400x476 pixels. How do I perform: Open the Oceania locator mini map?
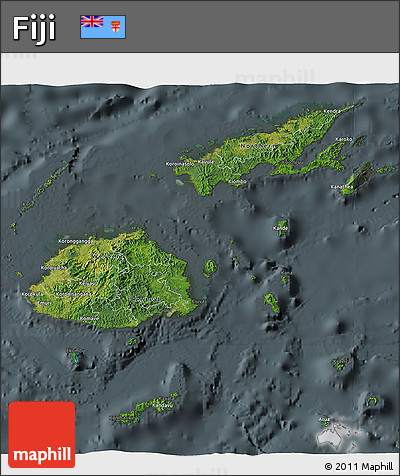[x=338, y=436]
